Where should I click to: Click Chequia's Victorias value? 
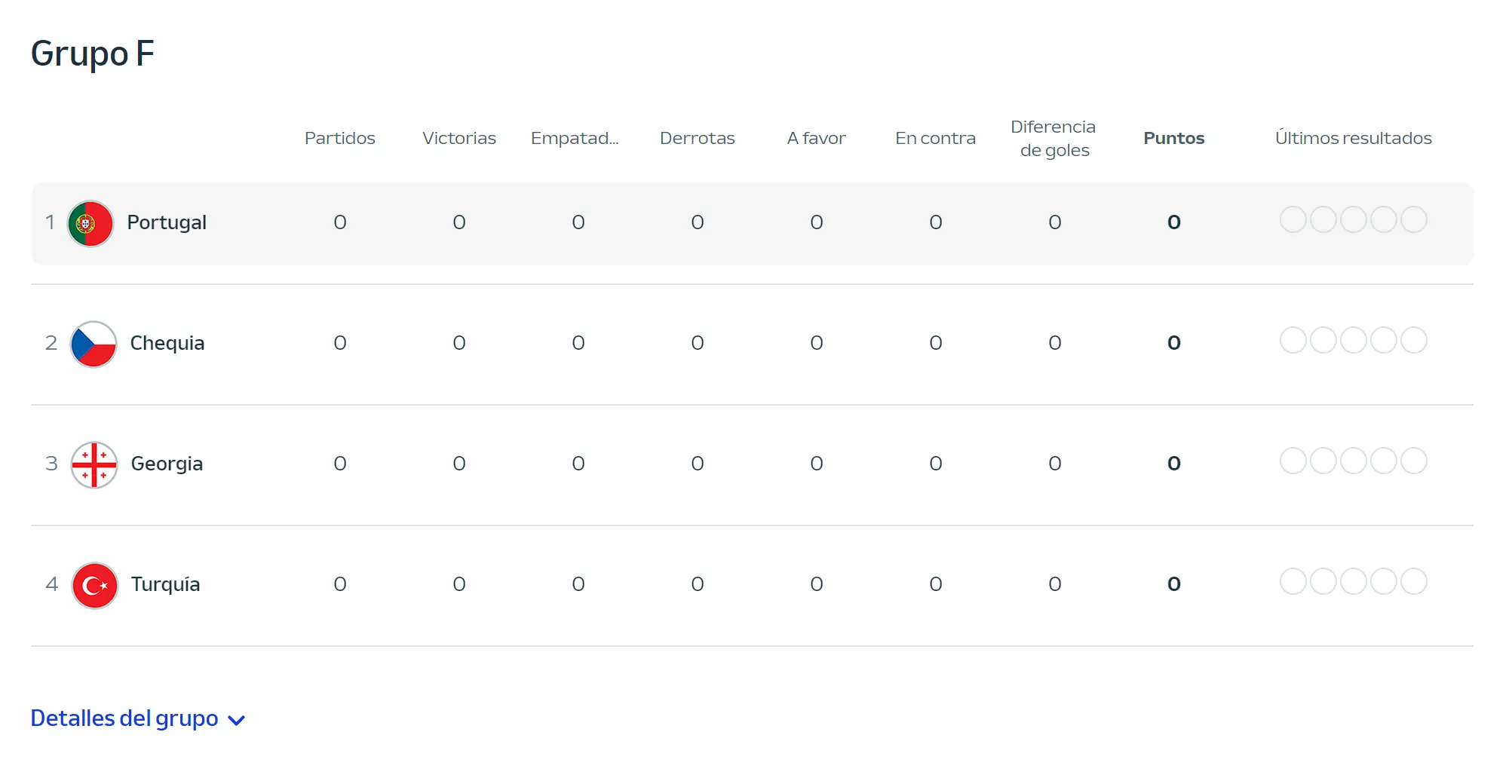point(459,343)
